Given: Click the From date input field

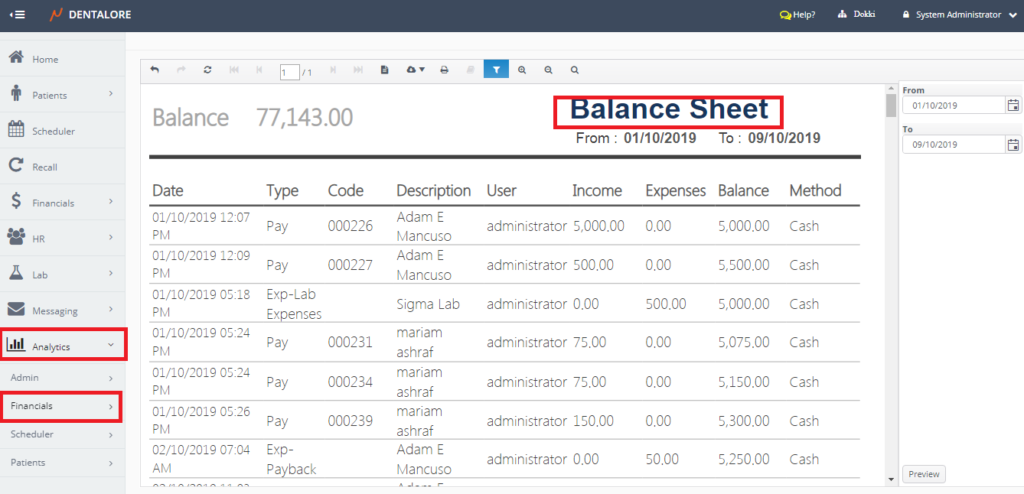Looking at the screenshot, I should (x=953, y=105).
